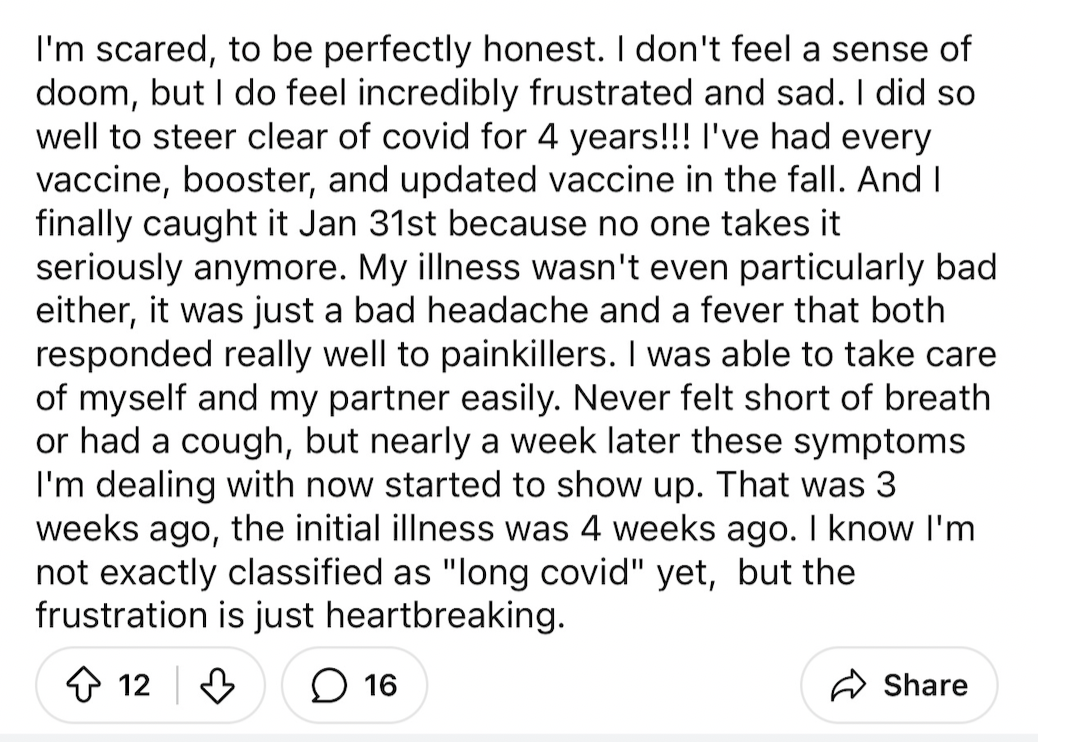Click the post body text paragraph
Viewport: 1070px width, 742px height.
pos(516,332)
